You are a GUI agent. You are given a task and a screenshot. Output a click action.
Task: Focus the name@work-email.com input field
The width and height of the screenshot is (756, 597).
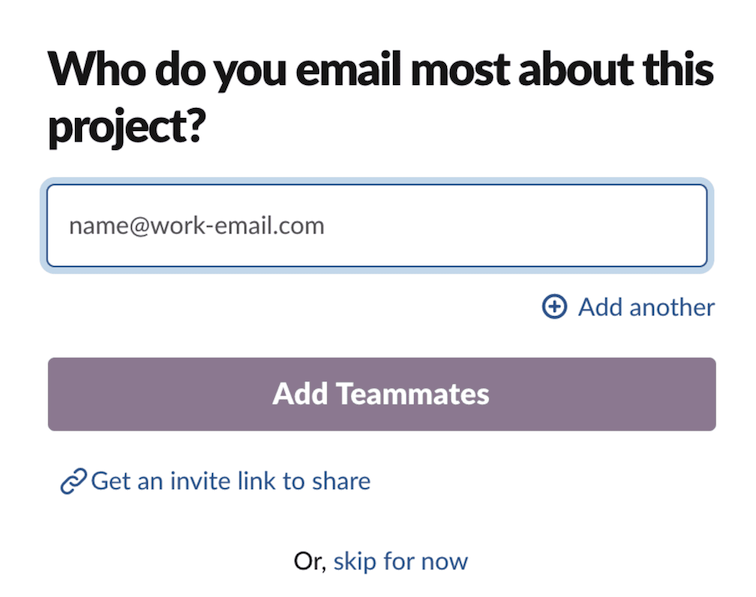[377, 226]
